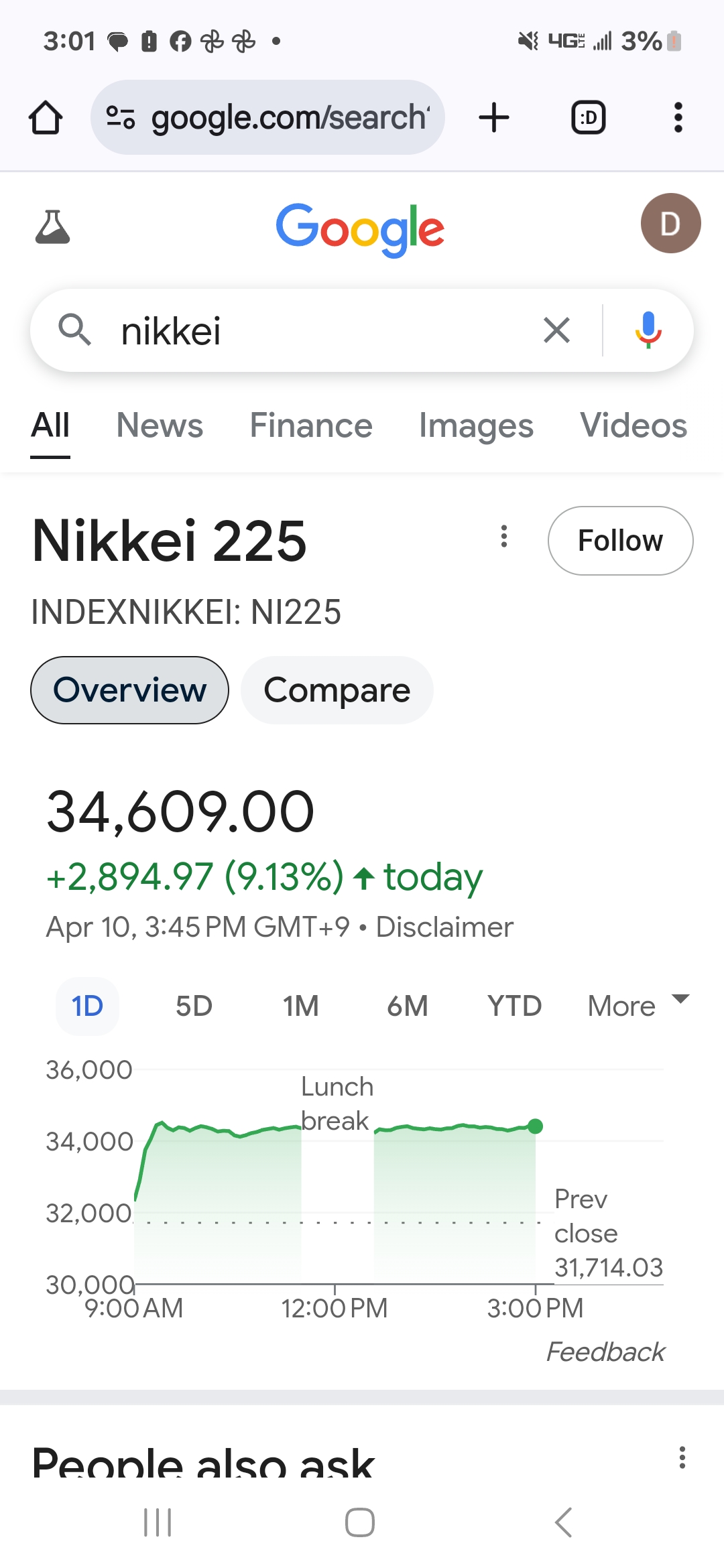Open site info in address bar
Image resolution: width=724 pixels, height=1568 pixels.
coord(121,117)
